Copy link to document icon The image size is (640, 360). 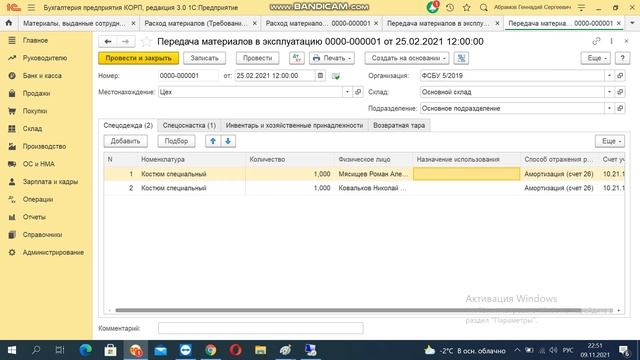coord(596,41)
